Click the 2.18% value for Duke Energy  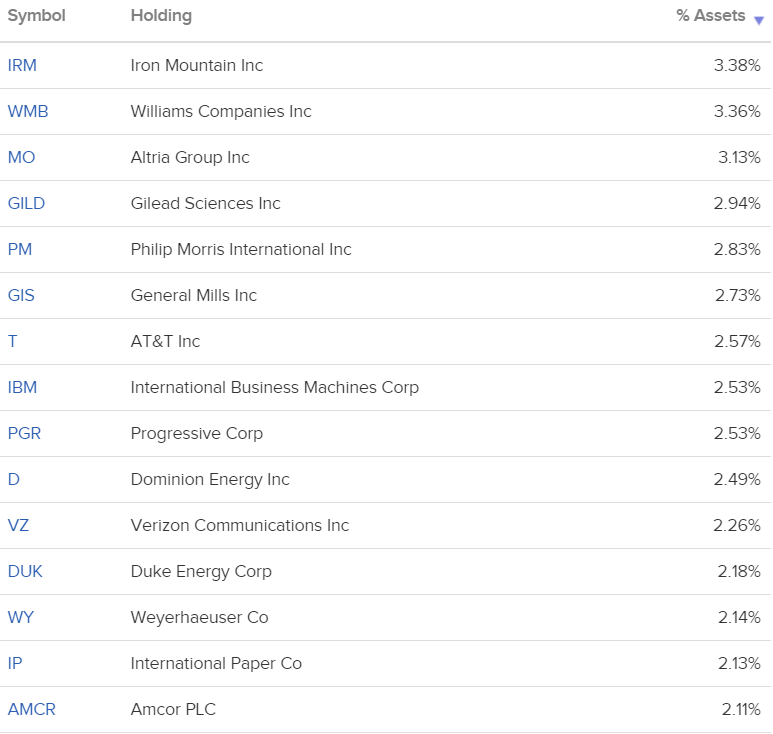click(x=738, y=571)
